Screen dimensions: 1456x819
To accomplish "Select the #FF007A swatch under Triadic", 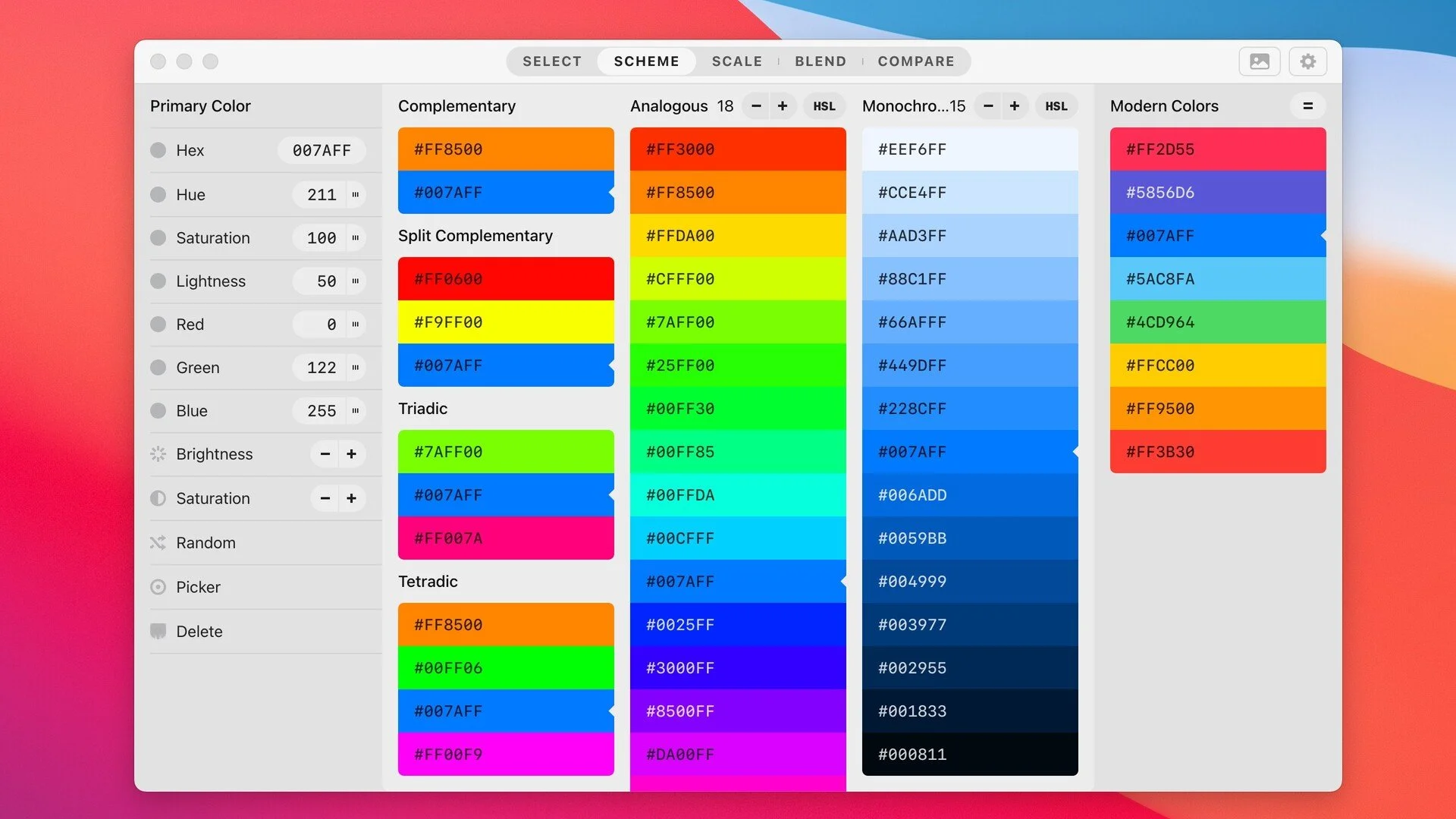I will [506, 538].
